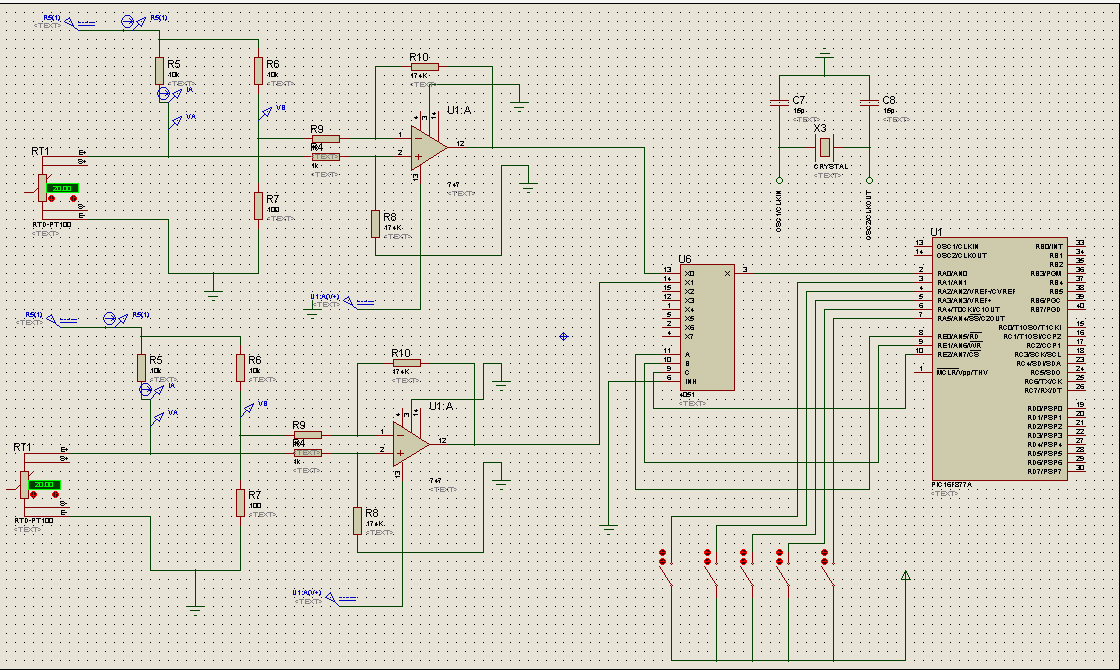Click the 20.00 temperature display on lower RT1
The width and height of the screenshot is (1120, 670).
click(45, 484)
